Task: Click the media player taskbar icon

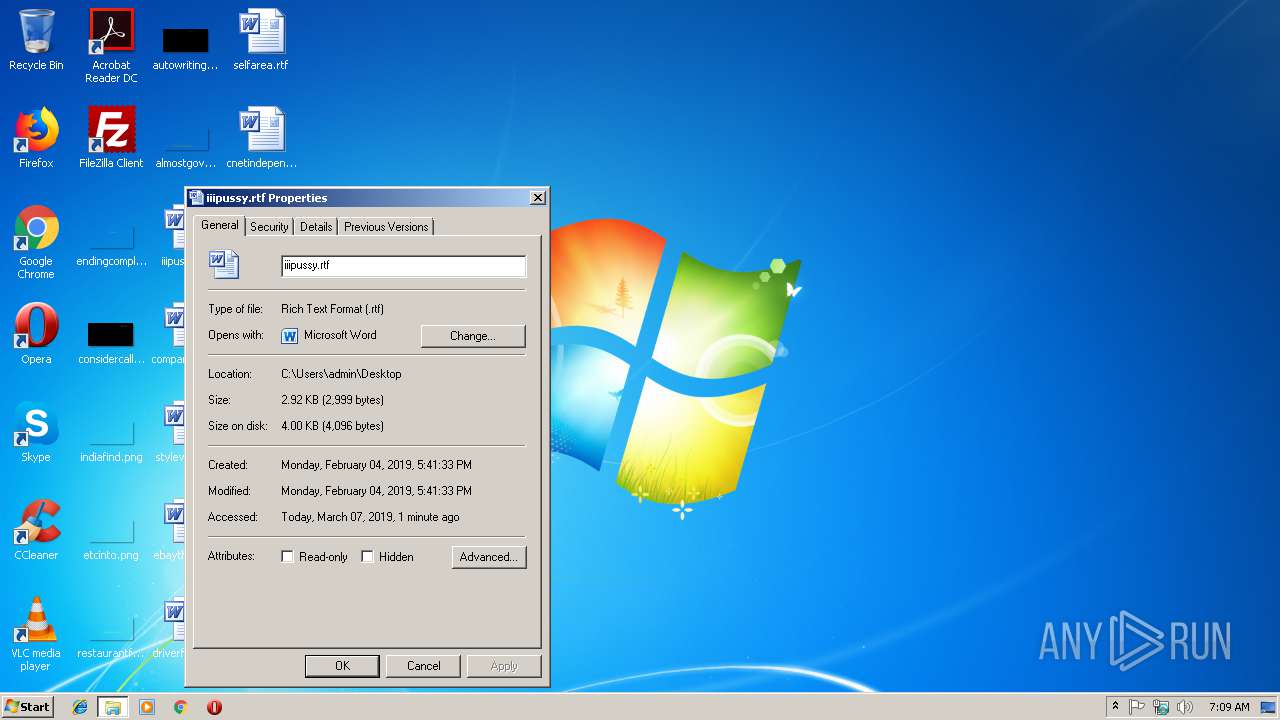Action: (147, 707)
